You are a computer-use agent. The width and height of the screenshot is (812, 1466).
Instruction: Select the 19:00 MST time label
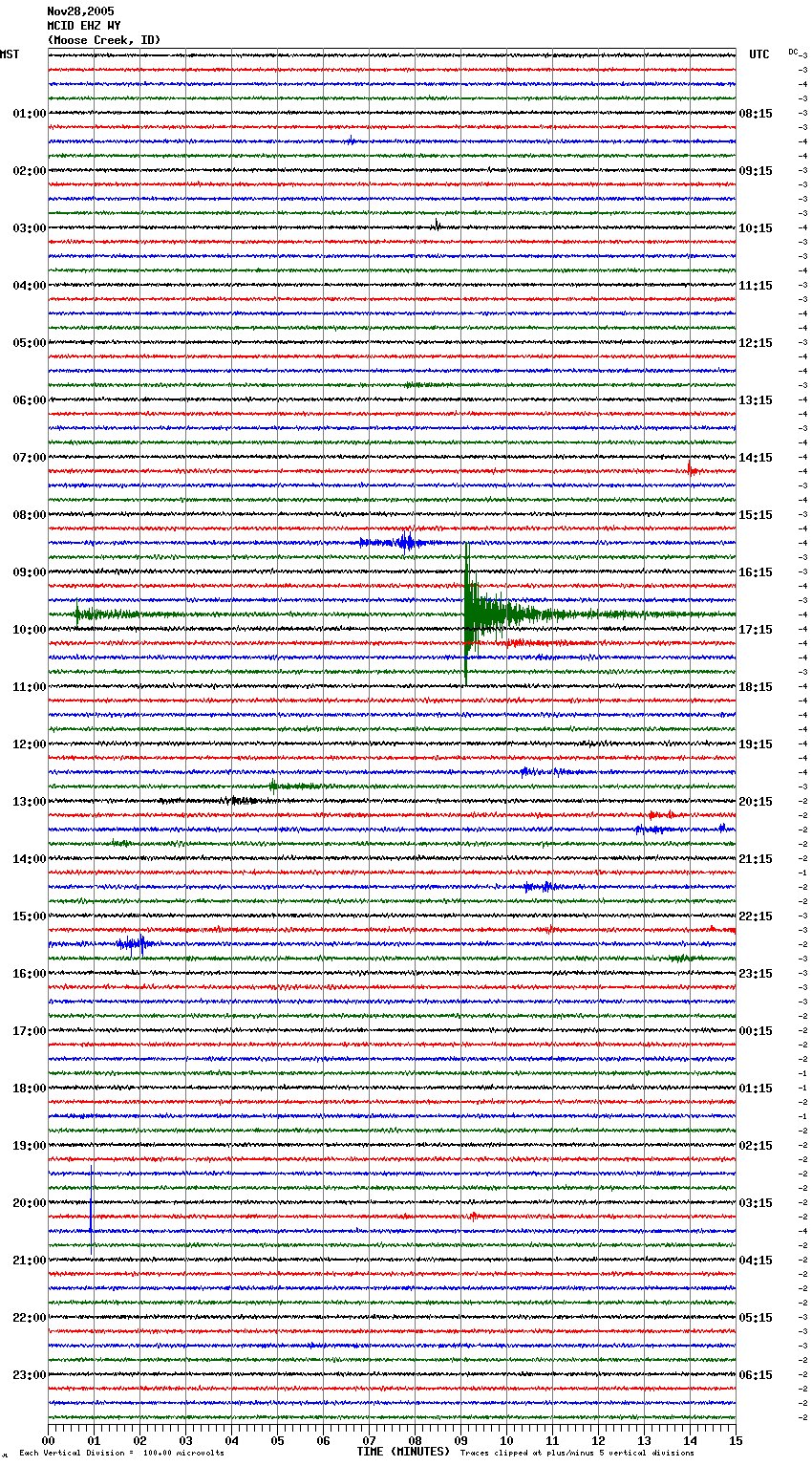(30, 1146)
